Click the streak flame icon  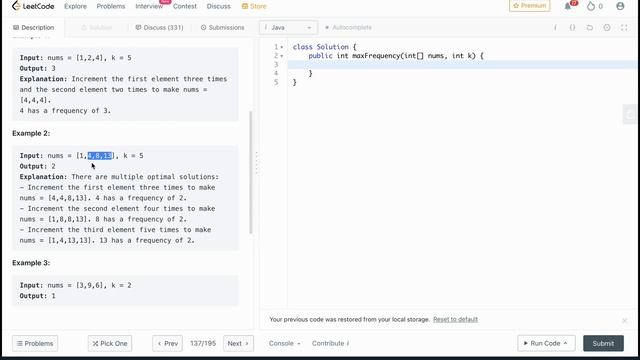[x=591, y=6]
